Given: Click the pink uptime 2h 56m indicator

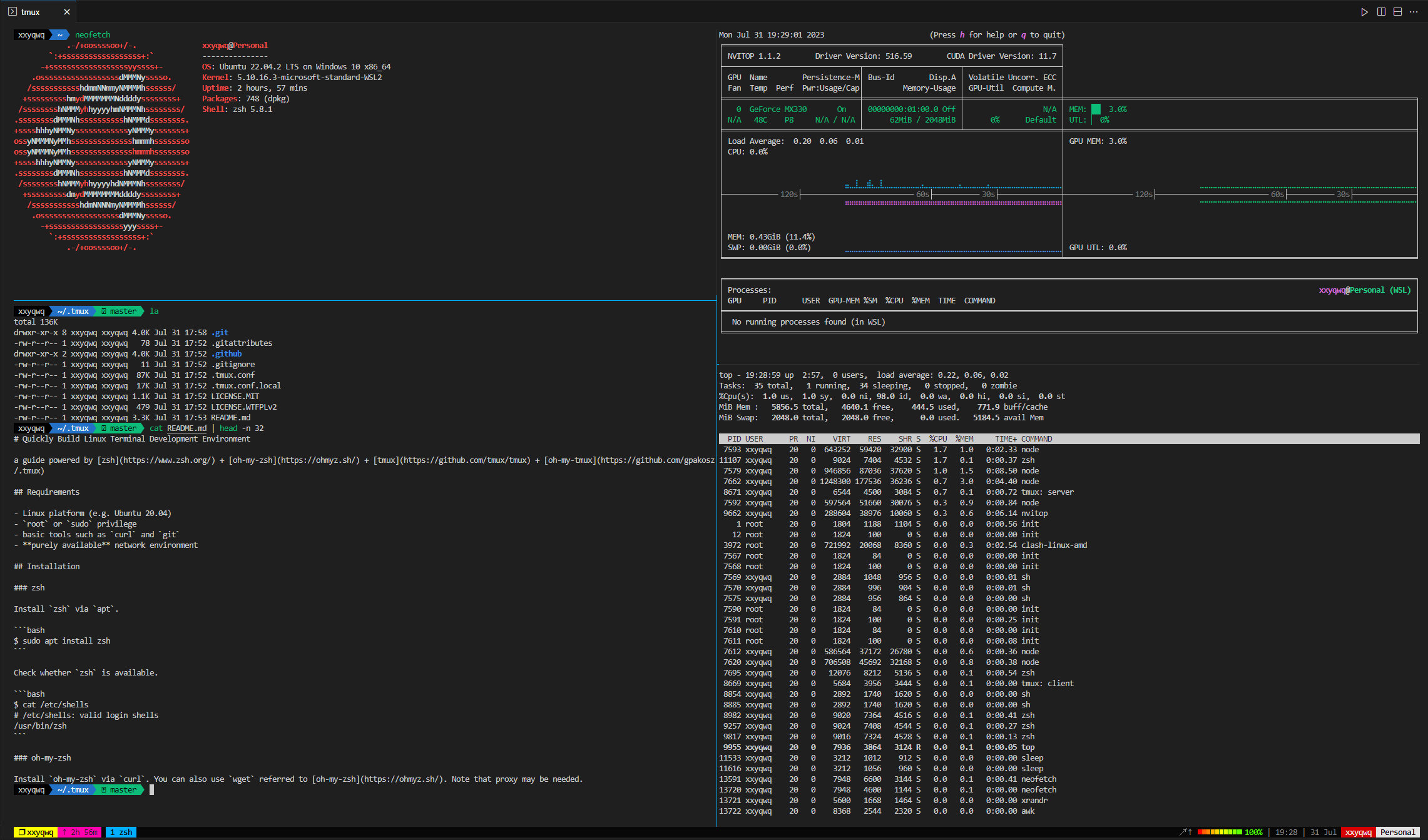Looking at the screenshot, I should pos(79,832).
